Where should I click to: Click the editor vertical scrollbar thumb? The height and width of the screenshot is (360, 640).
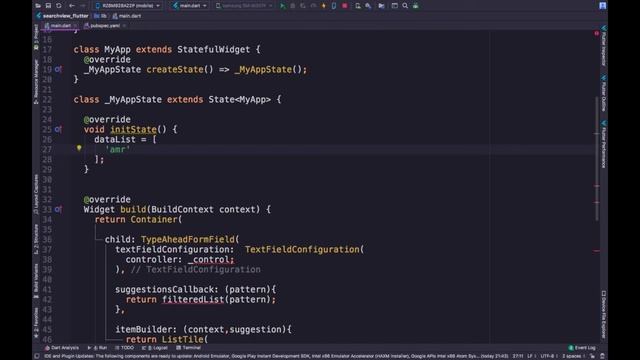[596, 159]
